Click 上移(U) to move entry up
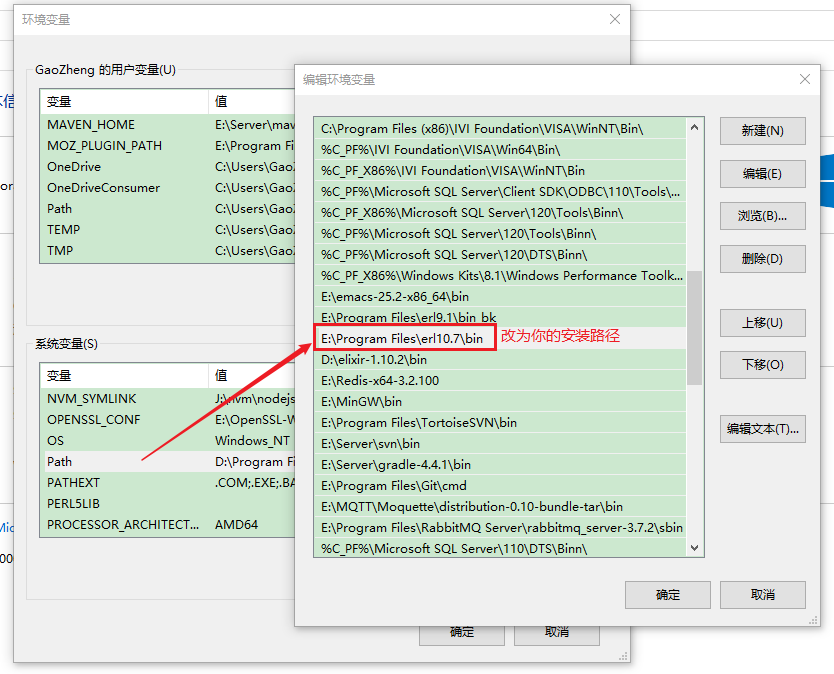Screen dimensions: 834x674 click(x=762, y=322)
